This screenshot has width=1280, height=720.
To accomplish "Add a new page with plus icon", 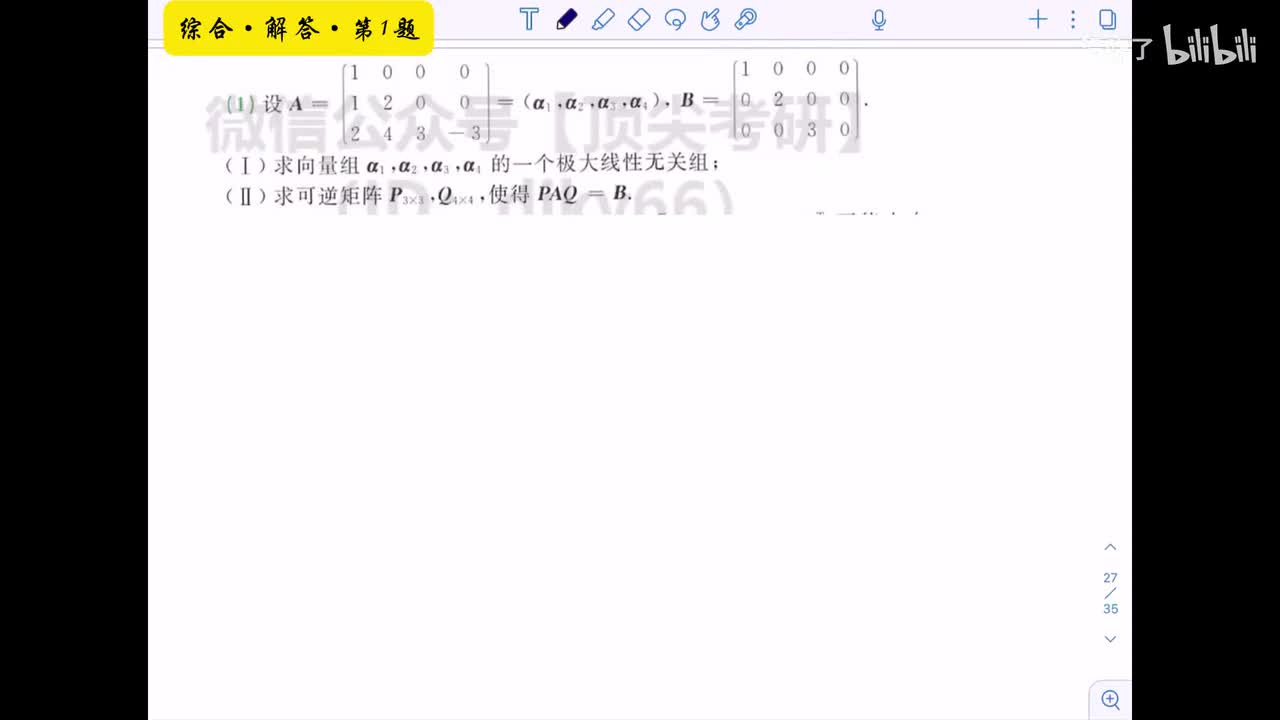I will tap(1038, 19).
